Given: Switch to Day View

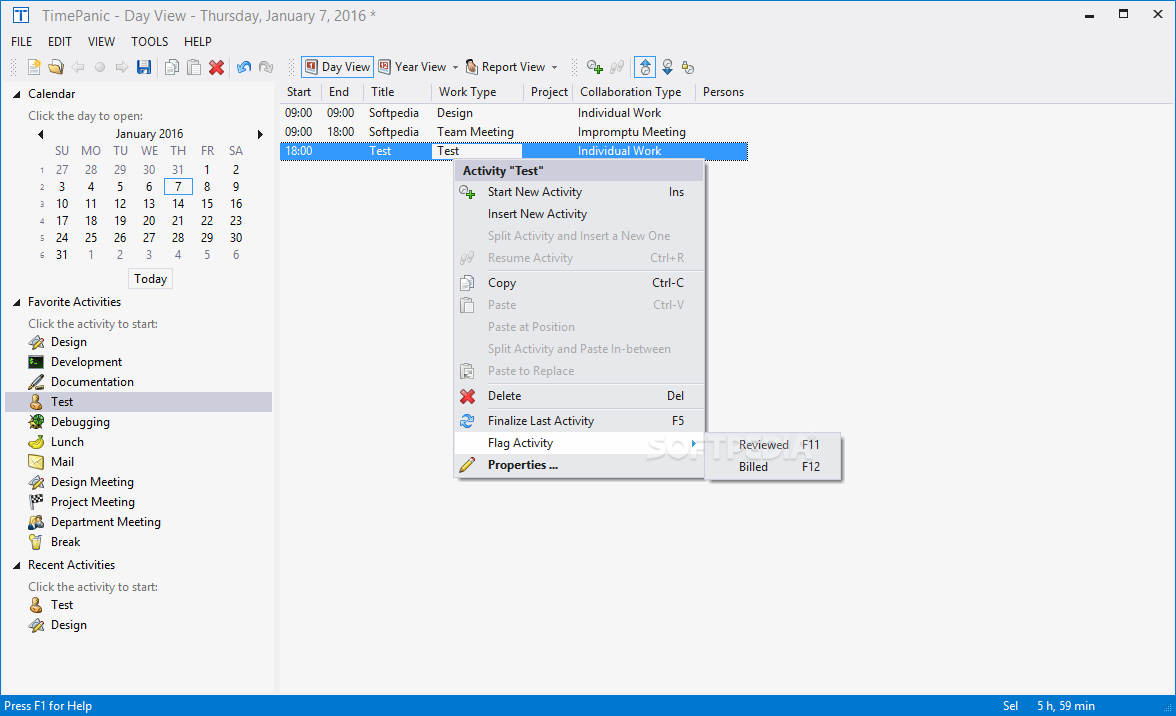Looking at the screenshot, I should [338, 67].
